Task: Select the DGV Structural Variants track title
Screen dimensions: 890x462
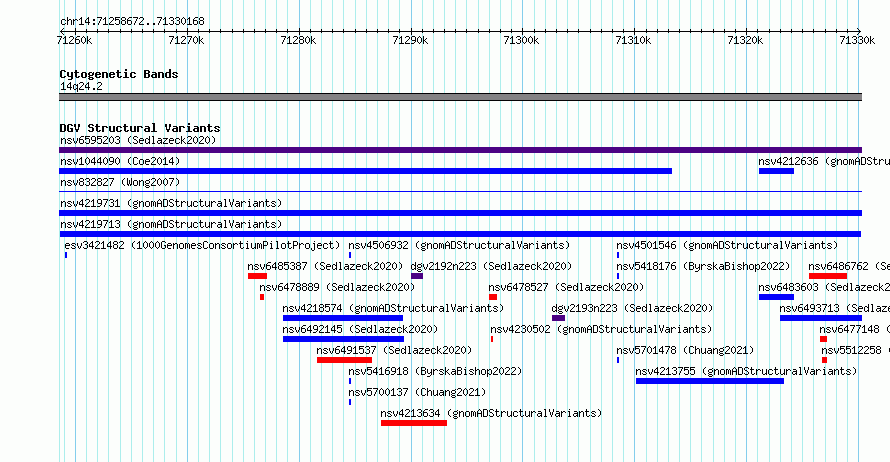Action: (x=140, y=128)
